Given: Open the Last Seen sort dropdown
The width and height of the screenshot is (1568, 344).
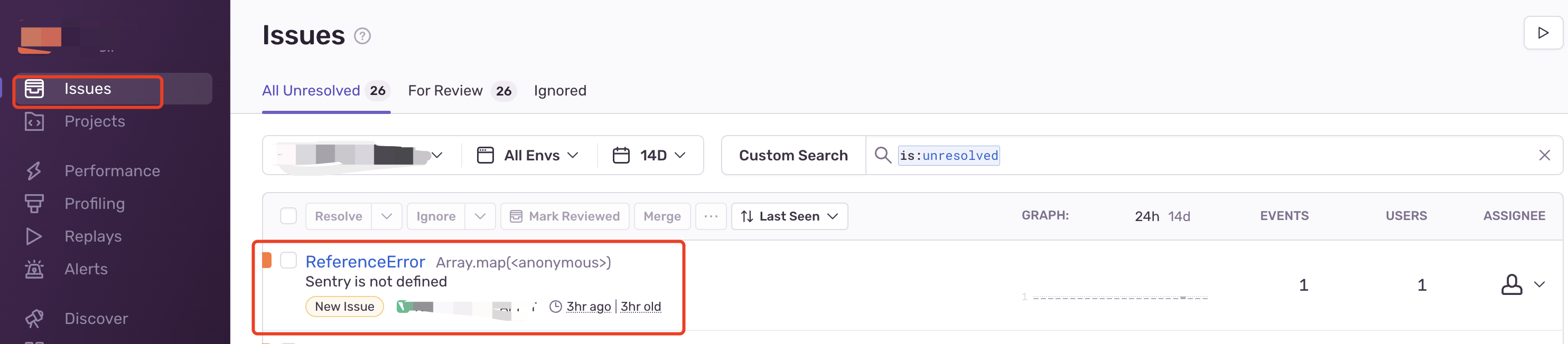Looking at the screenshot, I should 789,216.
